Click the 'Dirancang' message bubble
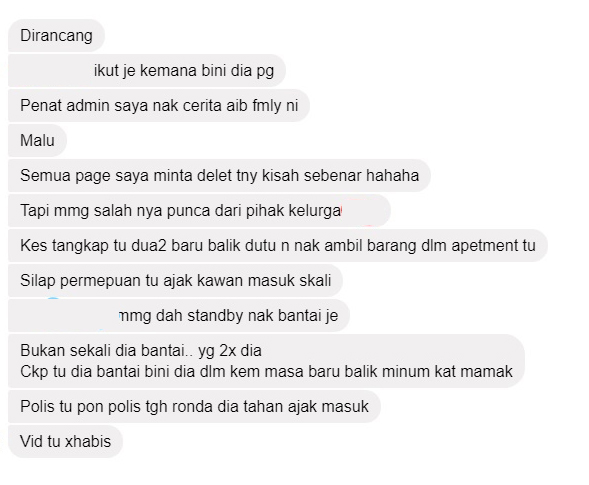589x485 pixels. tap(56, 36)
